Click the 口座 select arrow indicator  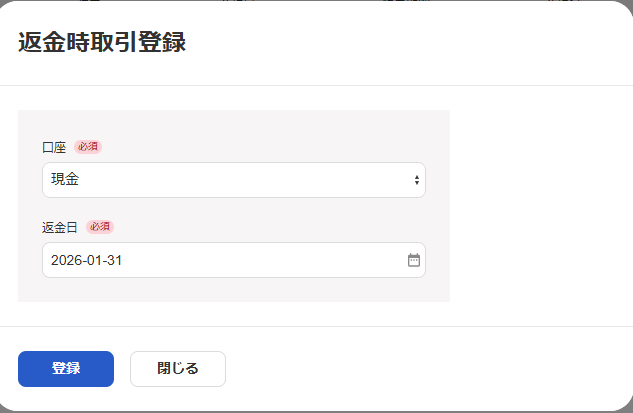[416, 180]
